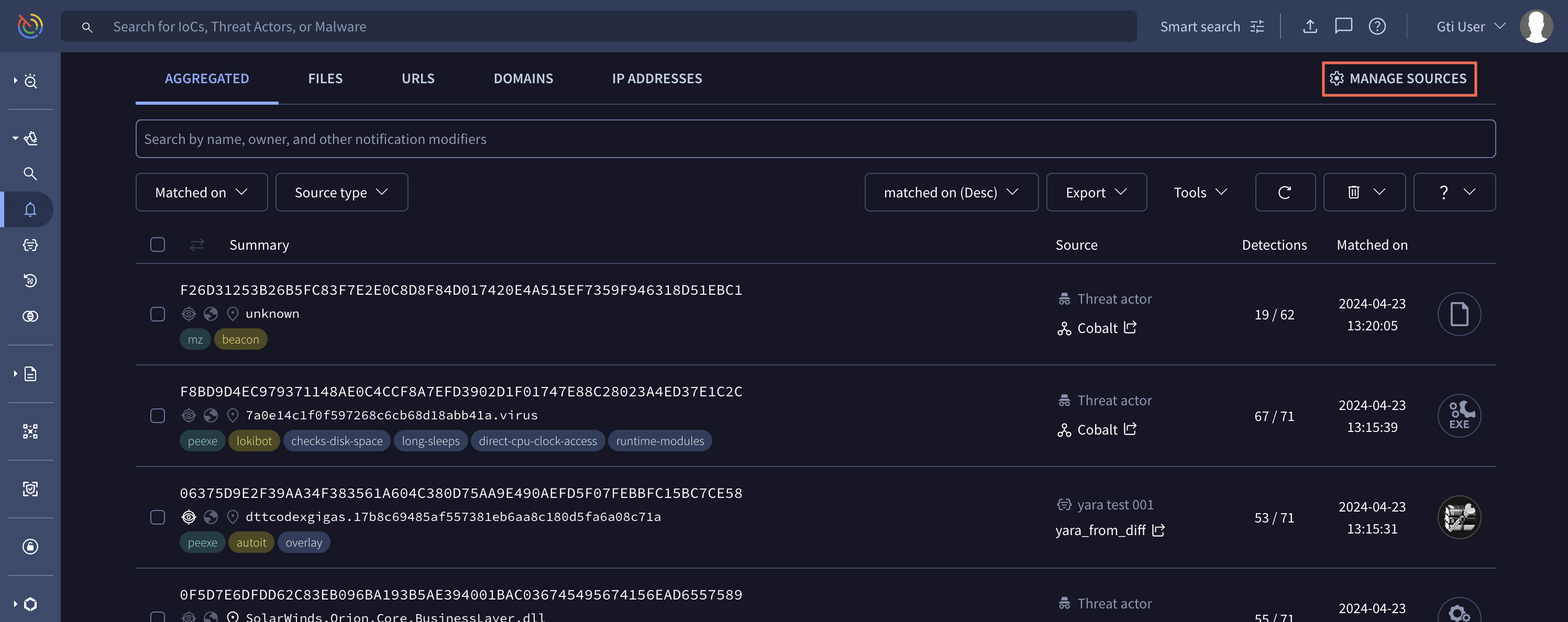
Task: Click the beacon tag
Action: [x=240, y=339]
